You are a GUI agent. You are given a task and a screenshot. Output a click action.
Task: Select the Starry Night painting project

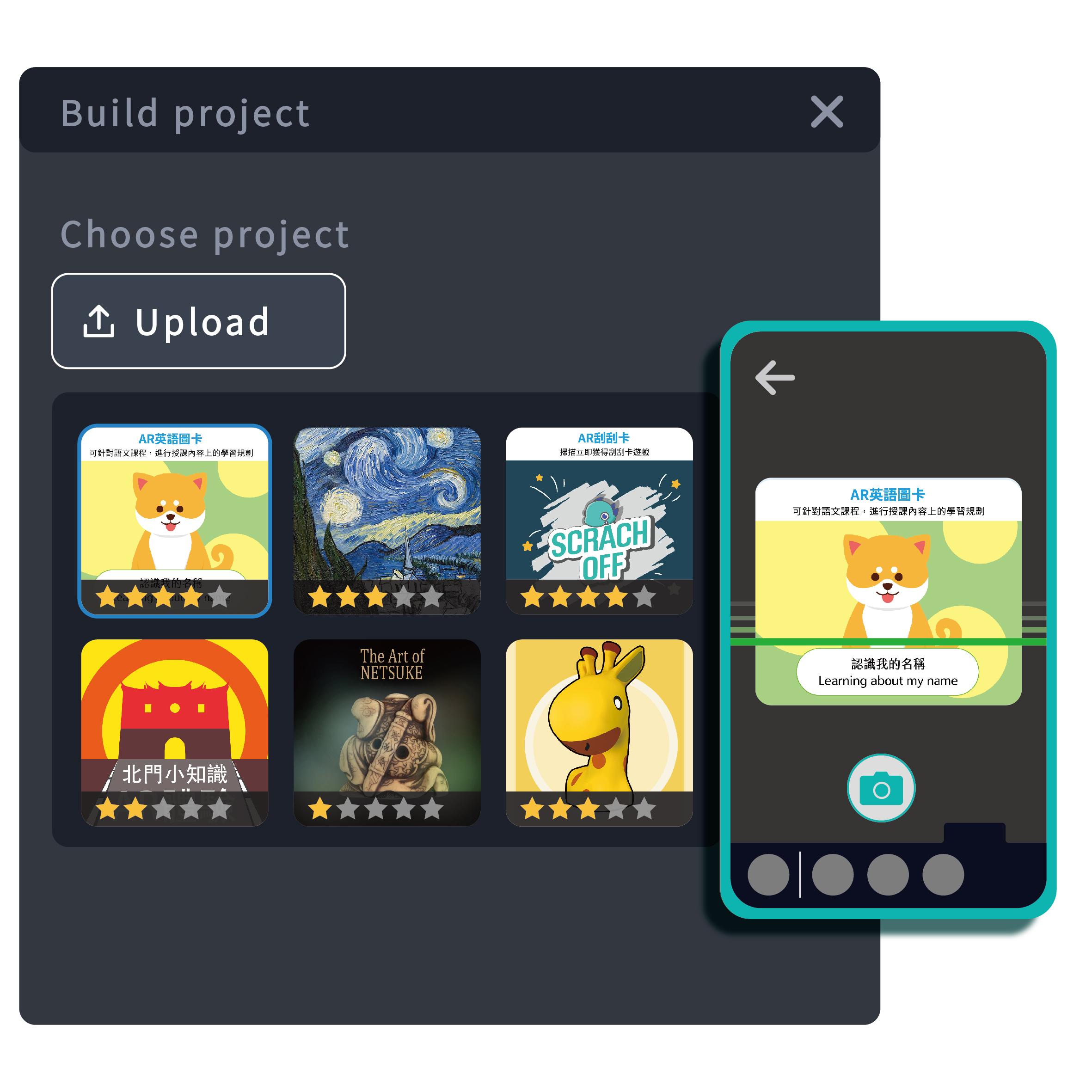click(x=387, y=521)
